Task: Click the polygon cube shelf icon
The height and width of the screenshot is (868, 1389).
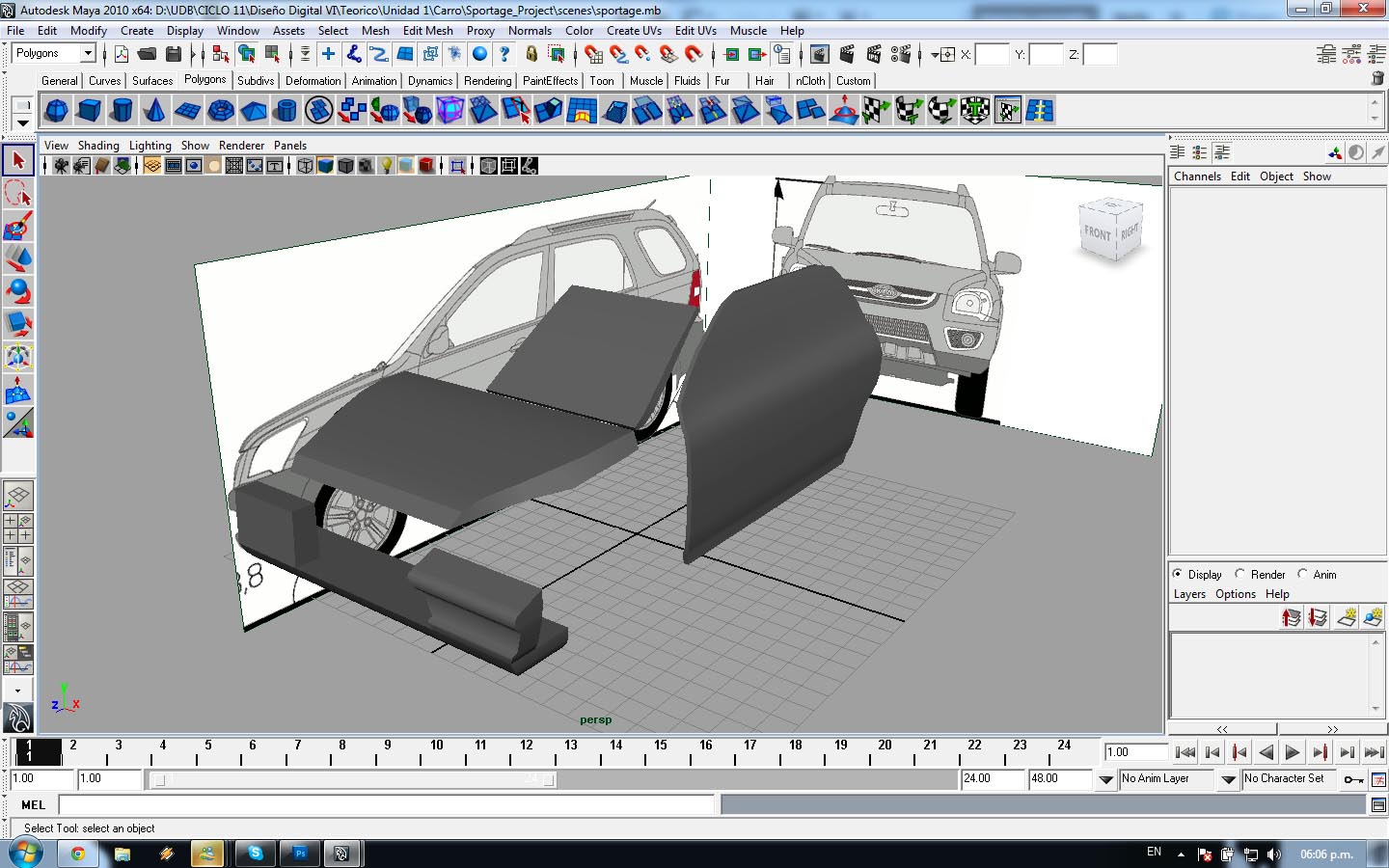Action: click(x=90, y=111)
